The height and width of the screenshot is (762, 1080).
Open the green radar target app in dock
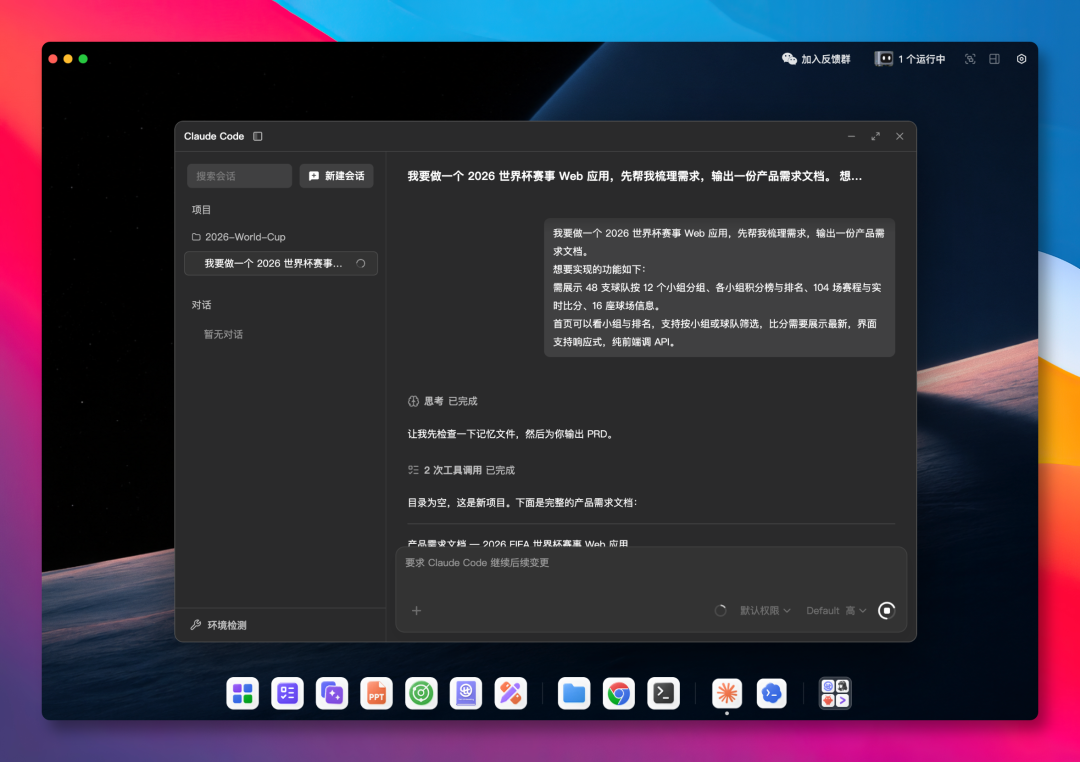click(421, 693)
